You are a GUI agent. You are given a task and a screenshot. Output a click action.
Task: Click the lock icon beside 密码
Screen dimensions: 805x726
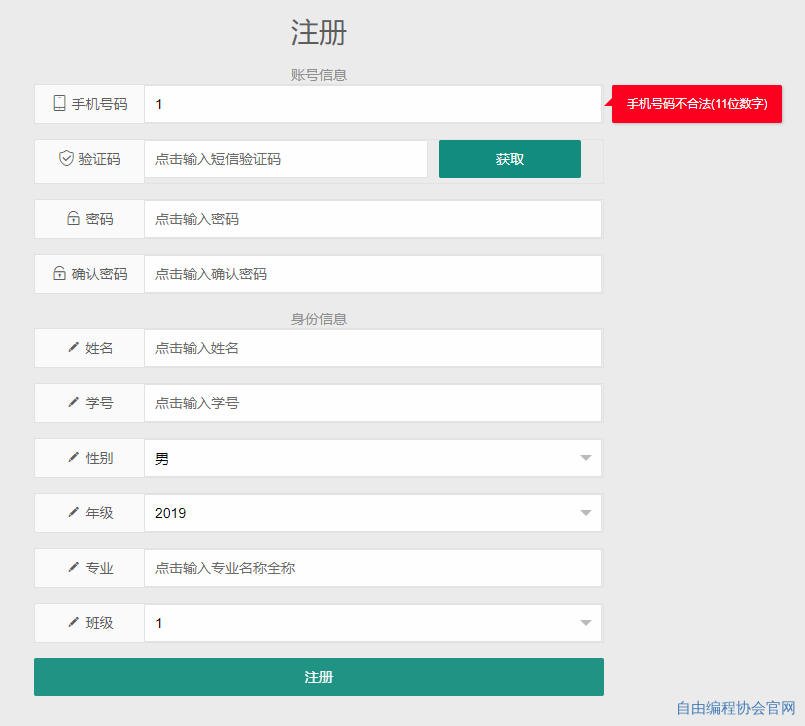pos(73,218)
